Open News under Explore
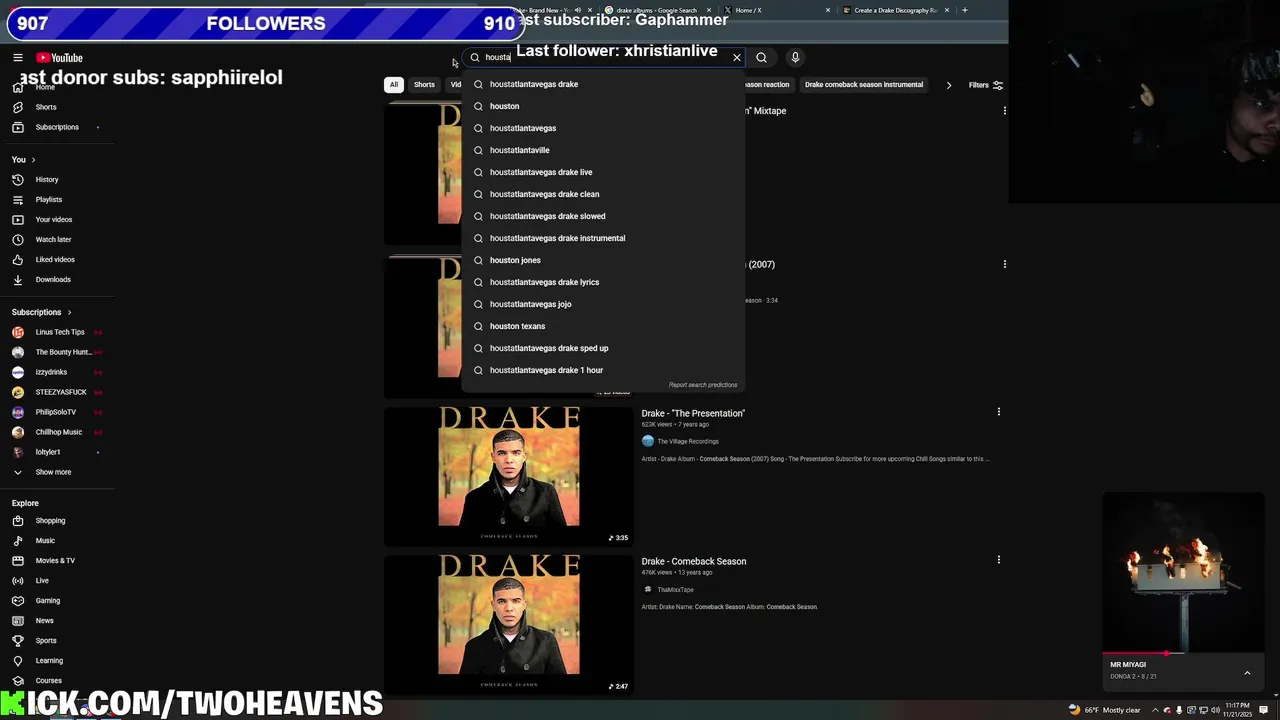 tap(44, 621)
